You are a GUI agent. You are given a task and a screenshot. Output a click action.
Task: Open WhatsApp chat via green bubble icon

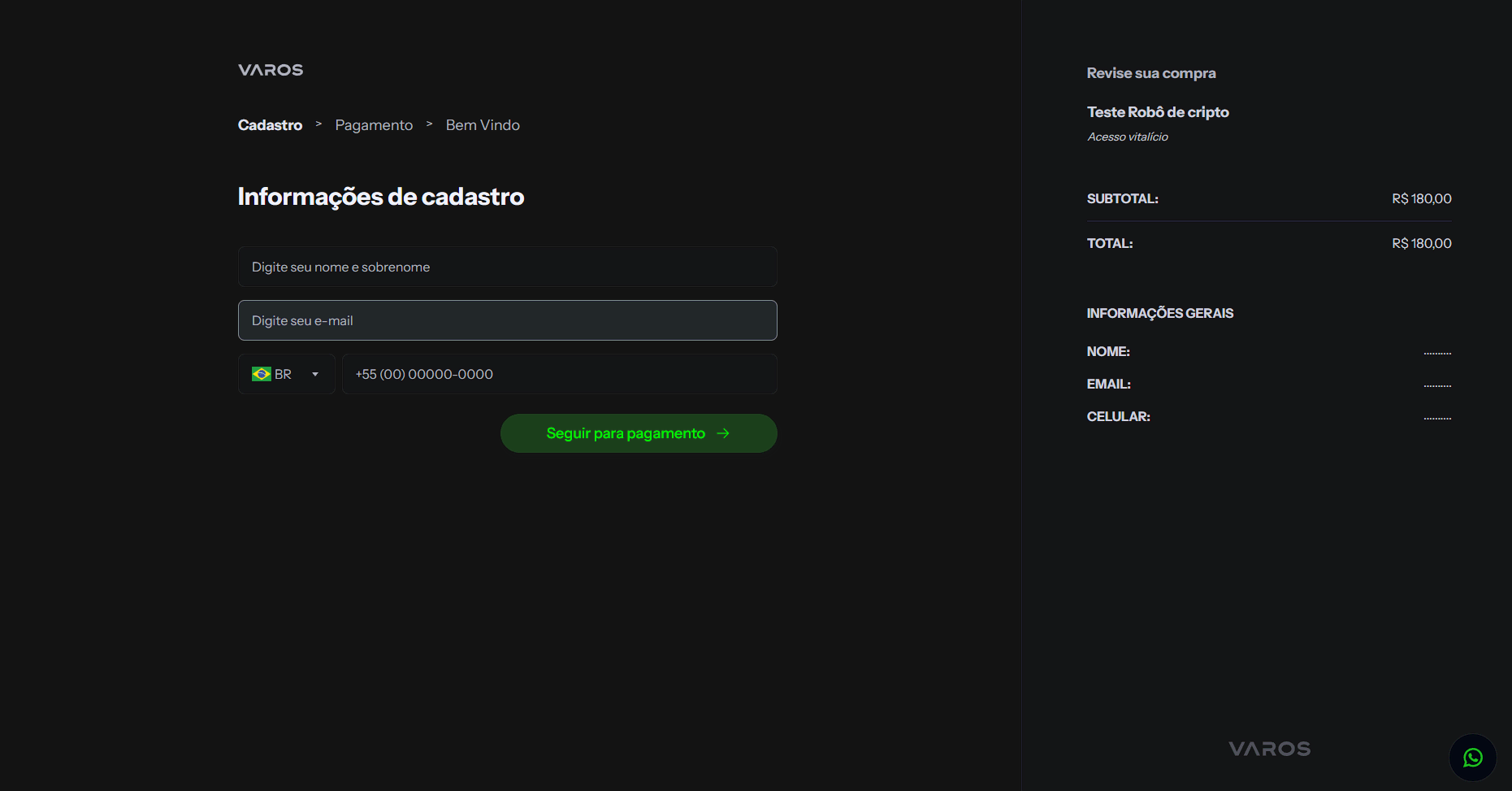1473,758
